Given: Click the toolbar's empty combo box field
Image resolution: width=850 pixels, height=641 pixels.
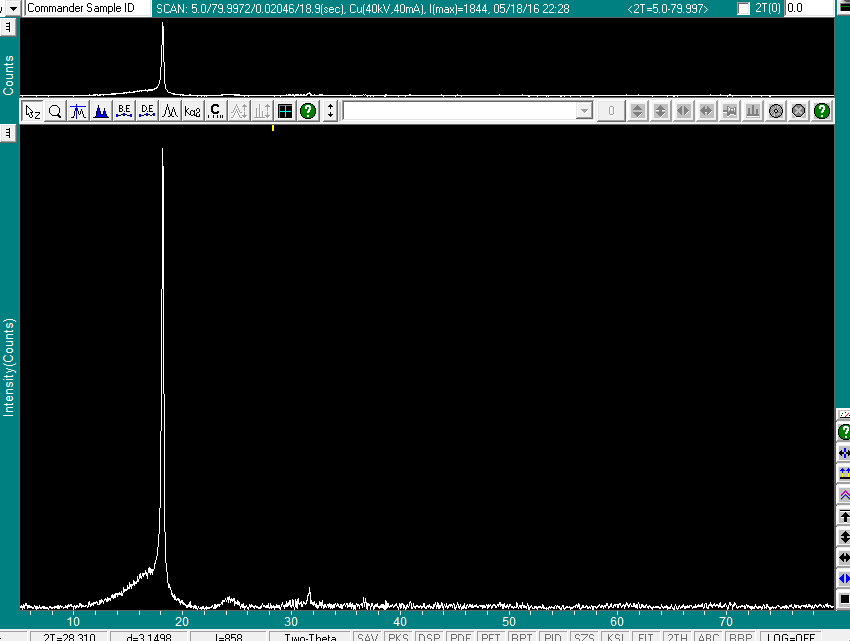Looking at the screenshot, I should [x=460, y=111].
